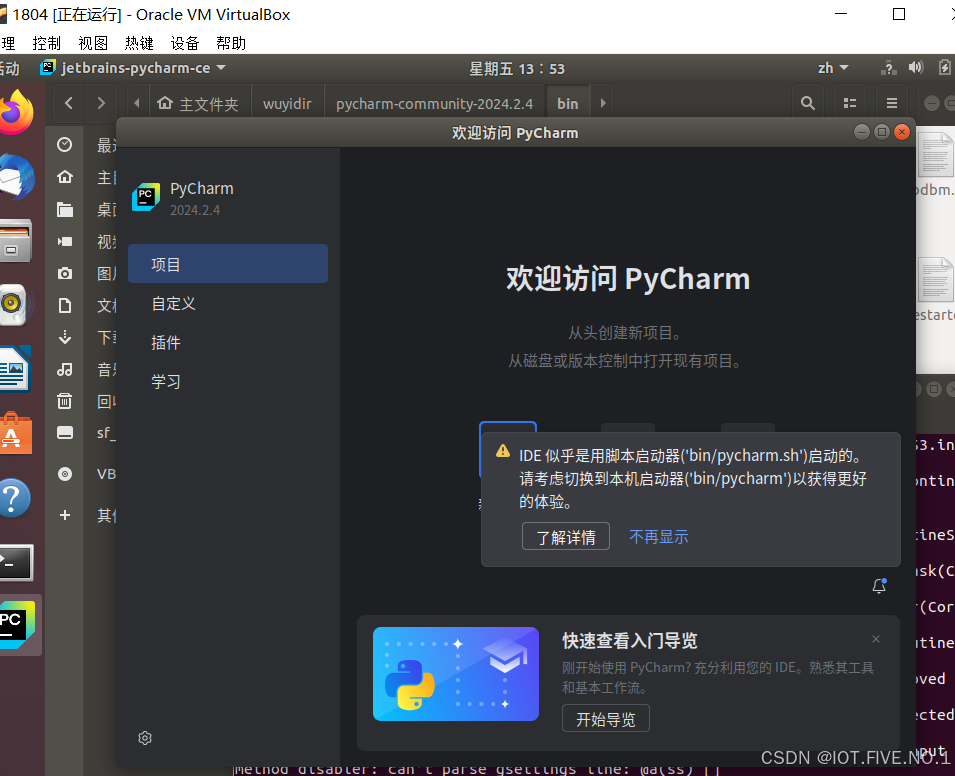The height and width of the screenshot is (776, 955).
Task: Click the 不再显示 link
Action: click(658, 537)
